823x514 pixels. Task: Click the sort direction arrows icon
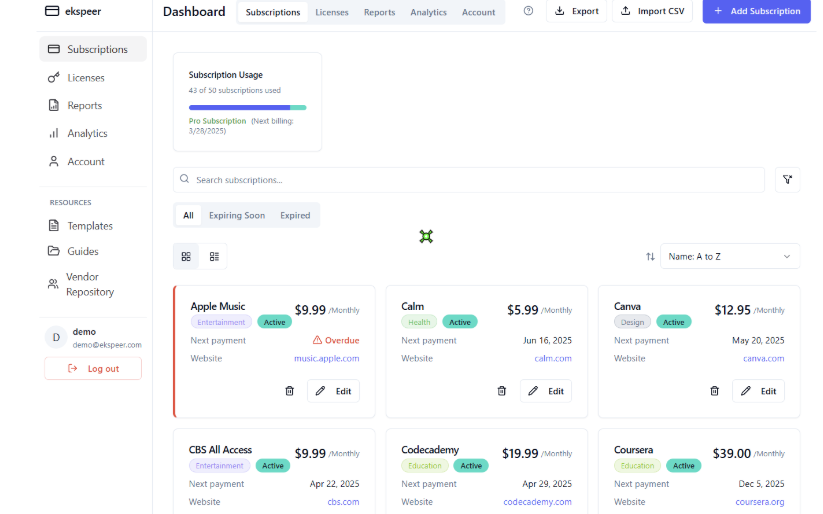[x=650, y=256]
